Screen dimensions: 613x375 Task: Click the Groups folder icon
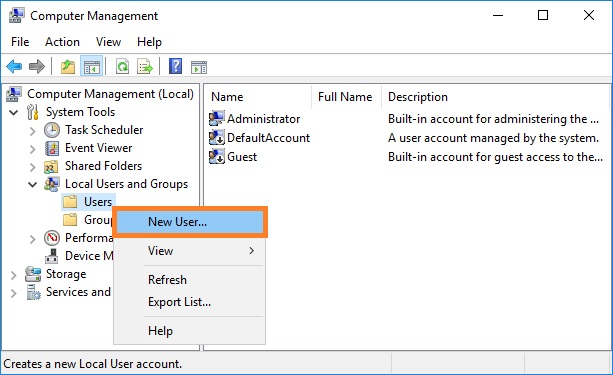pos(70,220)
